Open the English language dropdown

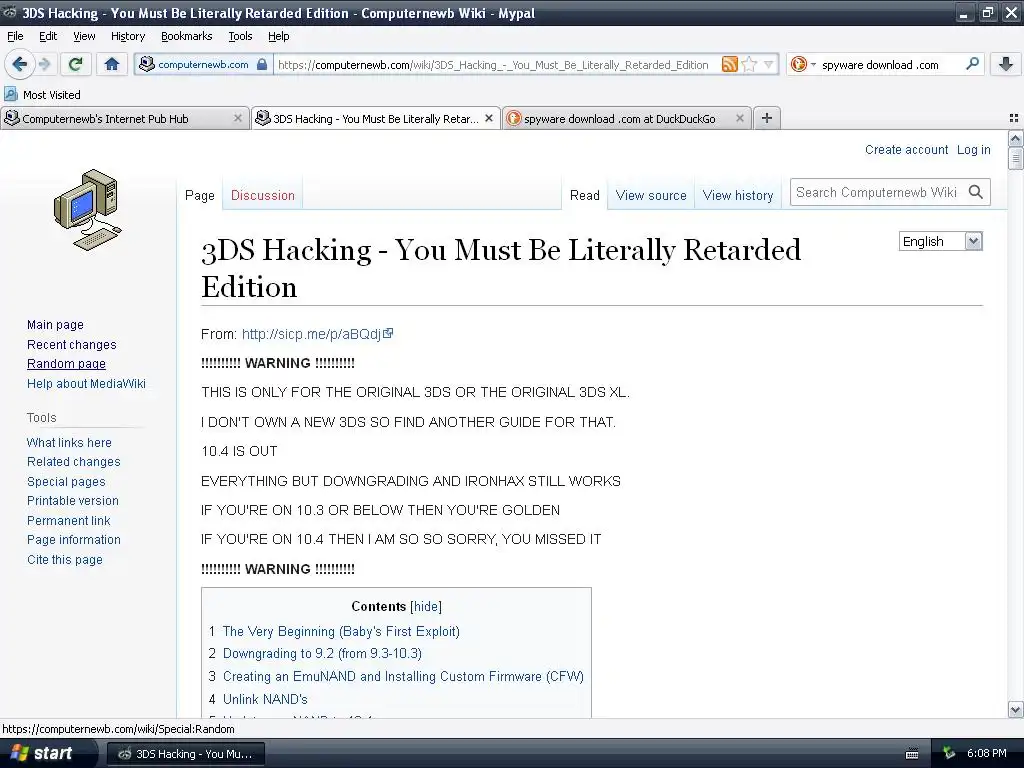coord(940,241)
